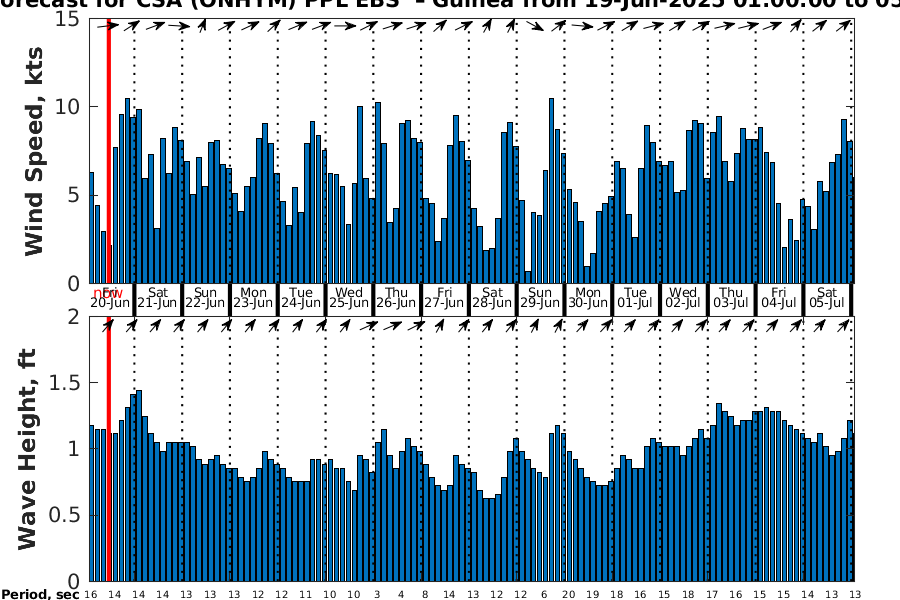The height and width of the screenshot is (600, 900).
Task: Click the 'Period, sec' row label
Action: [x=40, y=594]
